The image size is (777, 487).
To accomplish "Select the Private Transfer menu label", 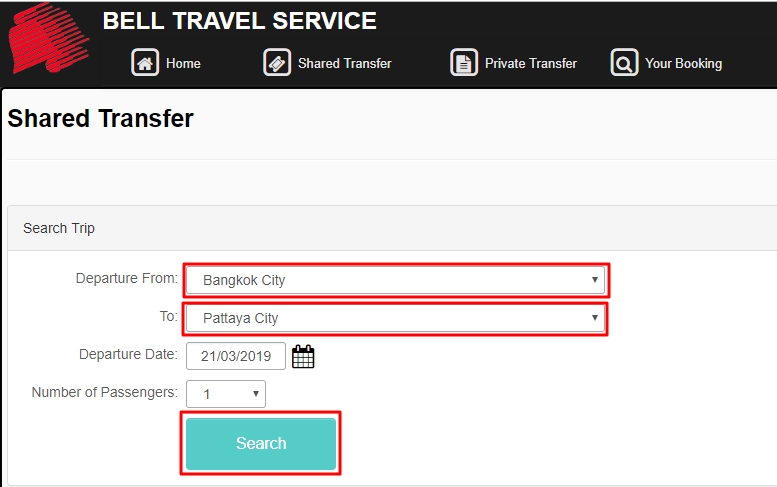I will click(530, 63).
